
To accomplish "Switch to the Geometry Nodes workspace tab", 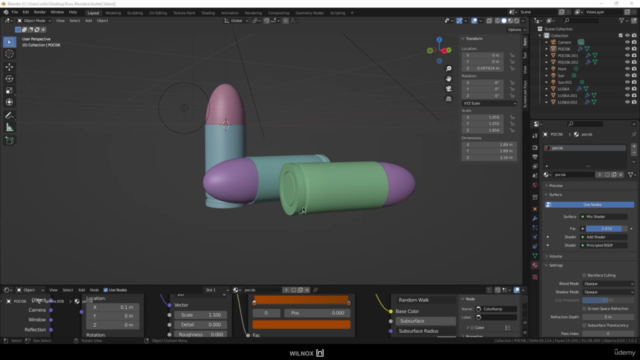I will pos(309,13).
